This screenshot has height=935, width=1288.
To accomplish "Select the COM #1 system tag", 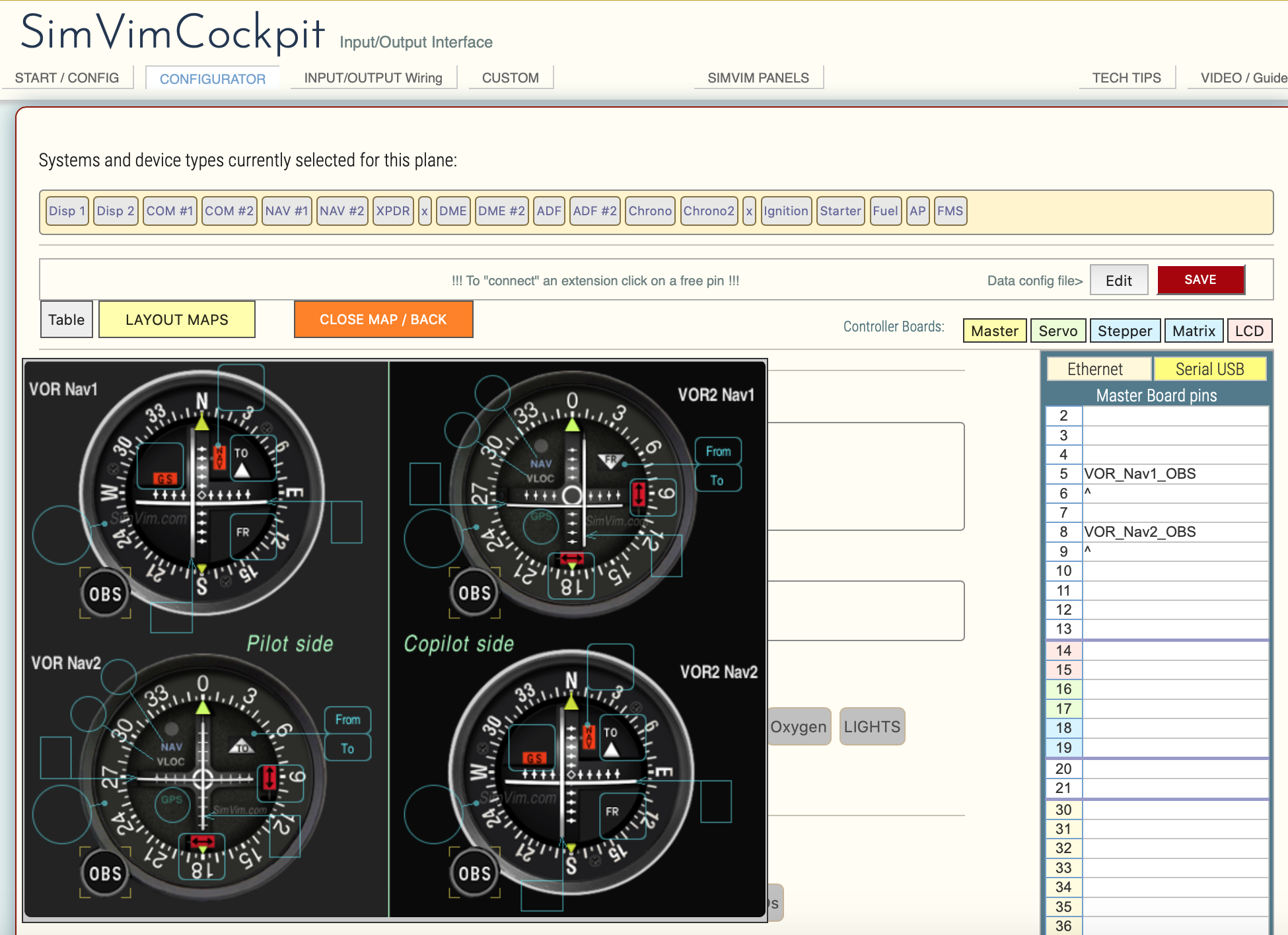I will click(170, 211).
